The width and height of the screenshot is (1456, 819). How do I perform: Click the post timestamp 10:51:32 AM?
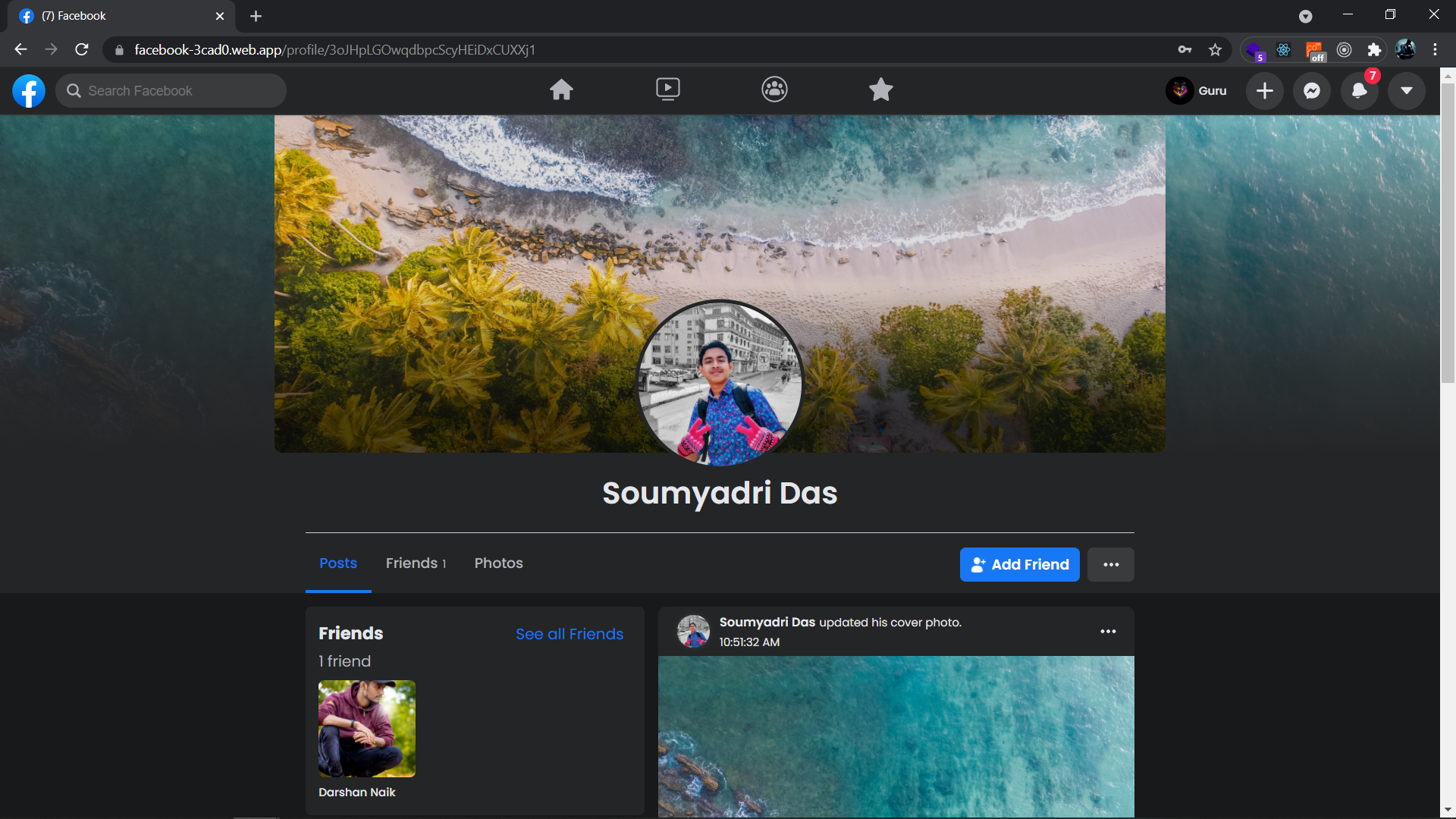click(749, 642)
